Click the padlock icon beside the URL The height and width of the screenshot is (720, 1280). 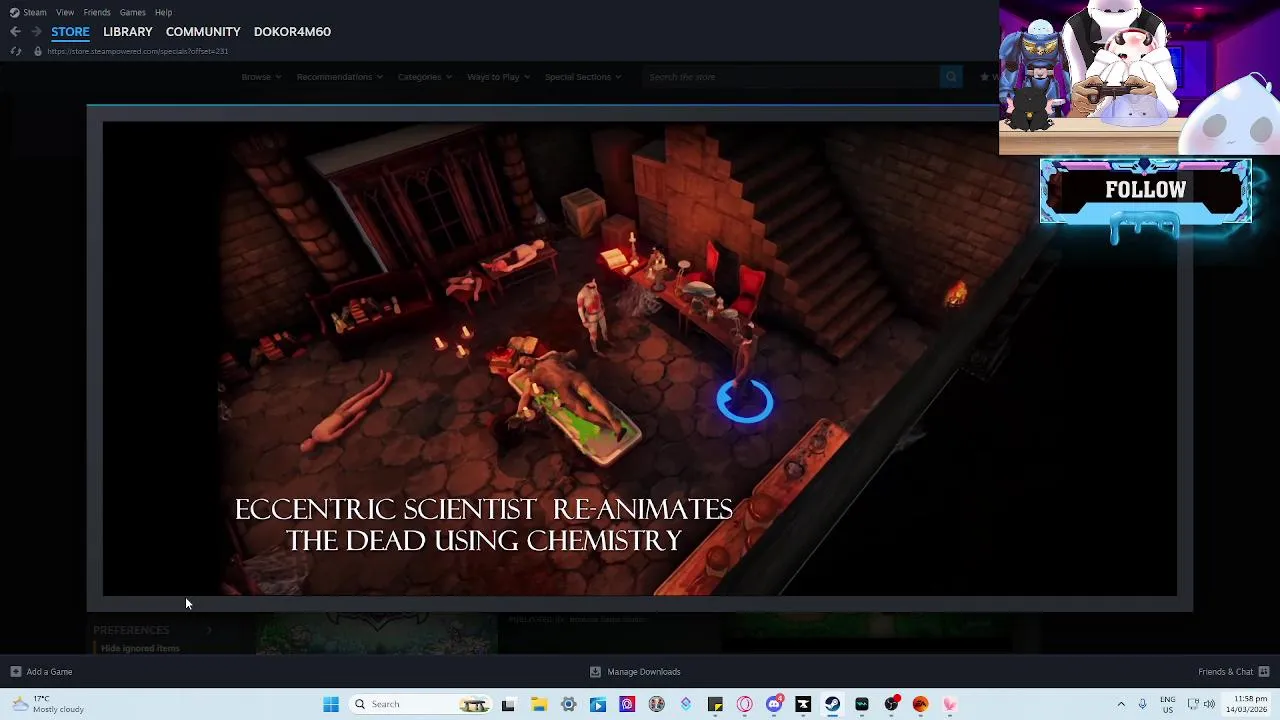click(x=38, y=51)
